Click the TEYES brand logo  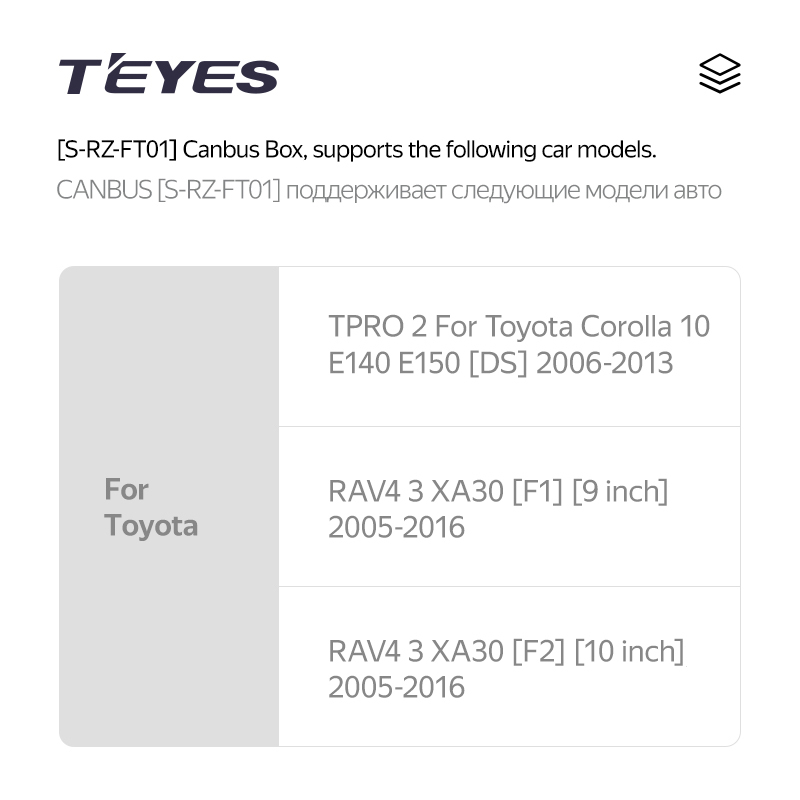[x=168, y=73]
